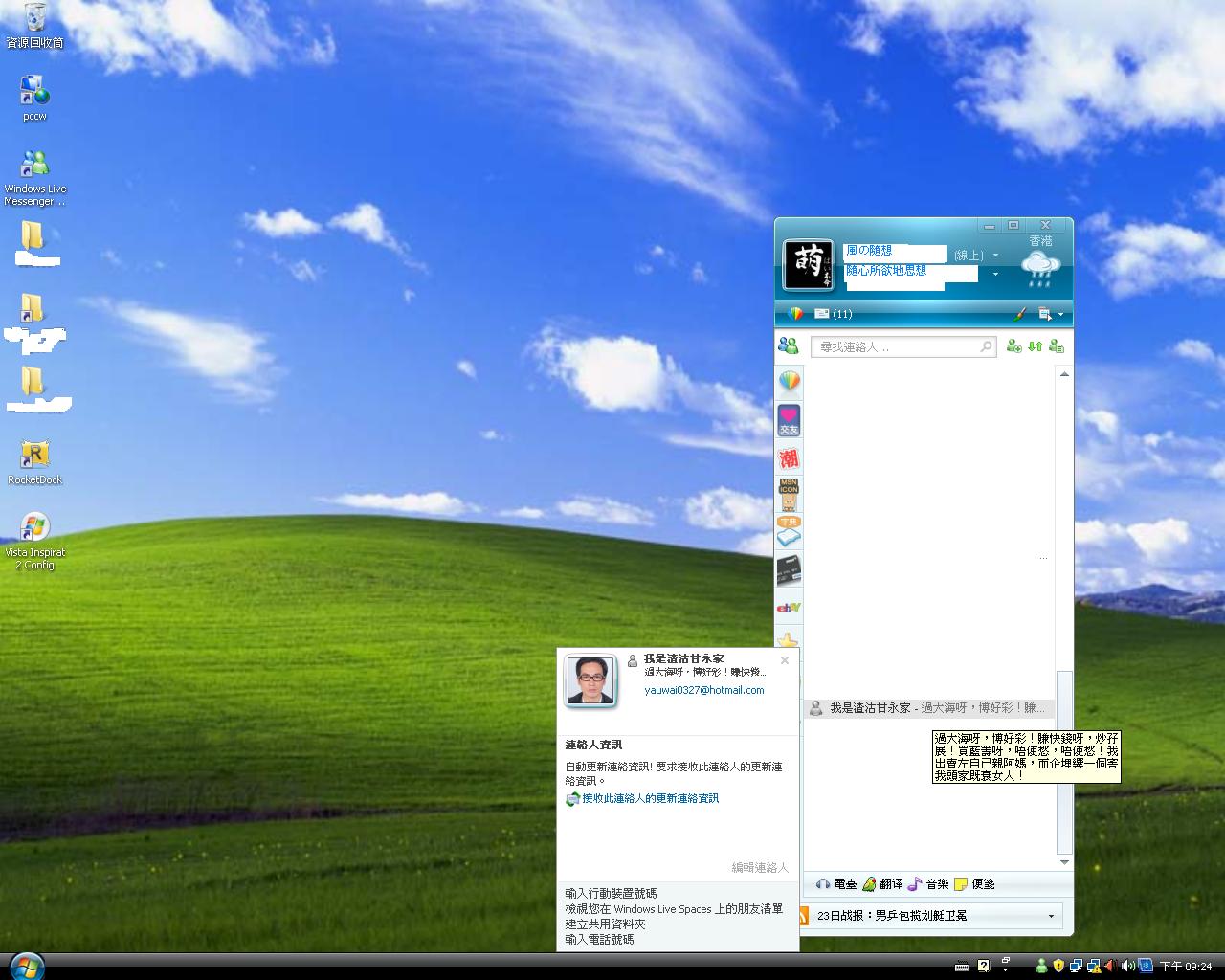Select contact 我是渣沽甘永家 in the list
This screenshot has height=980, width=1225.
pyautogui.click(x=928, y=708)
